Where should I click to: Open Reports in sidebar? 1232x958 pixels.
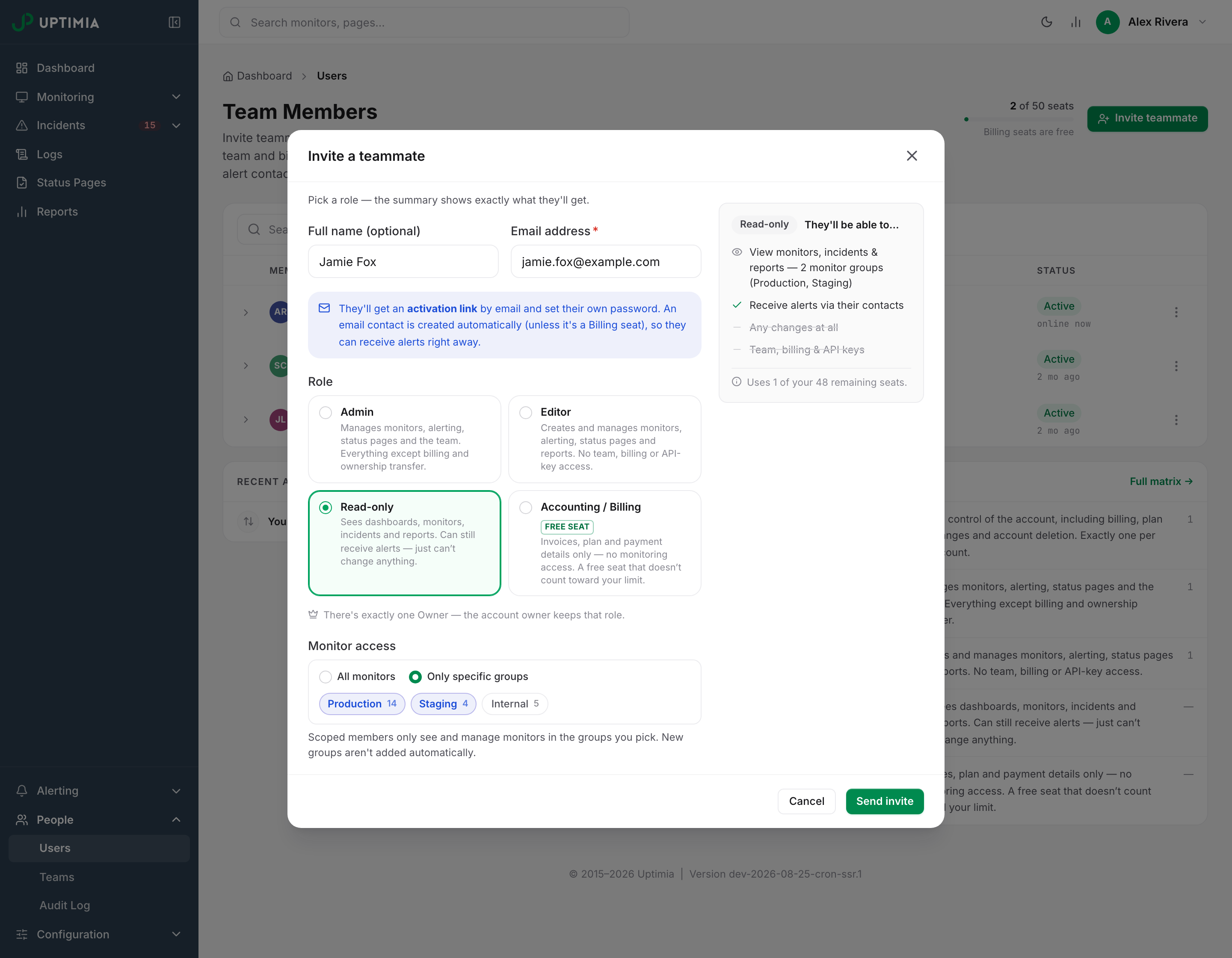[x=99, y=211]
